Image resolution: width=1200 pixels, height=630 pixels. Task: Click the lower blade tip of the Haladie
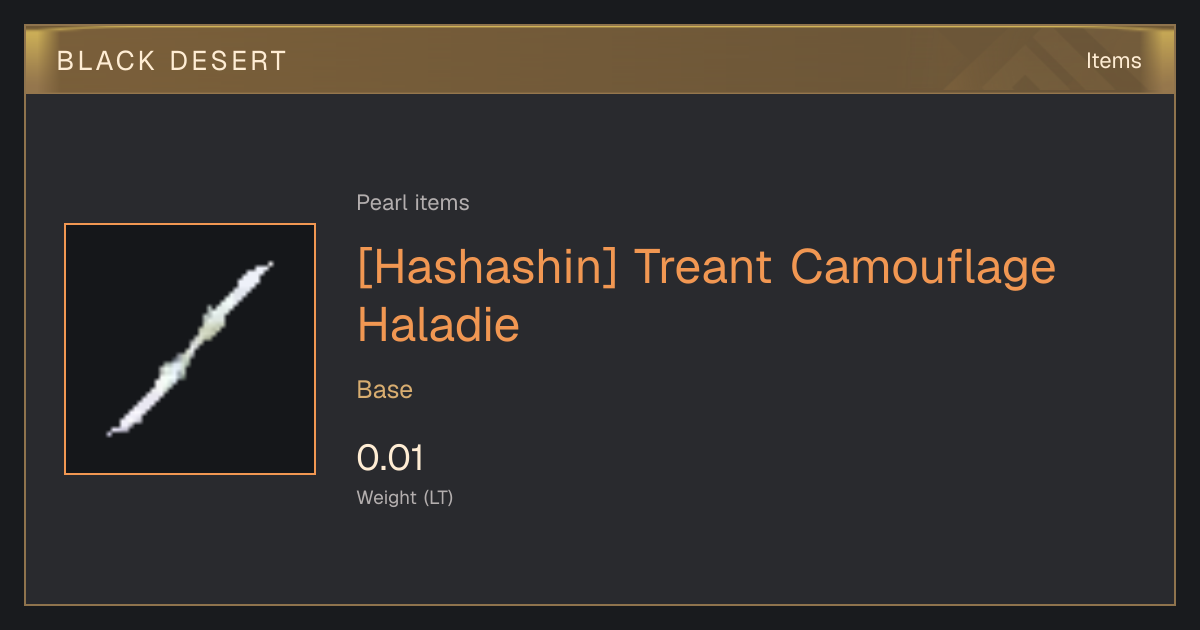point(116,428)
